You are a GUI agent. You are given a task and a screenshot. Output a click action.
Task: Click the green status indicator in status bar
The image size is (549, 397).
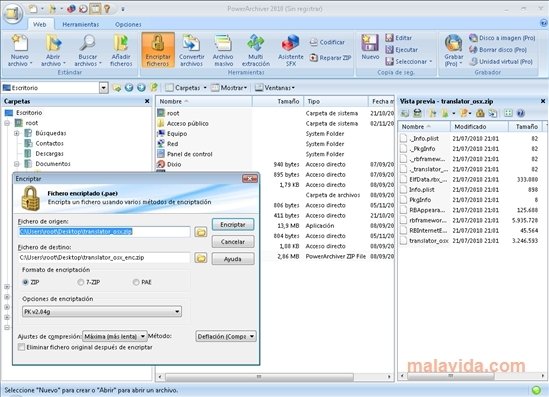click(536, 390)
